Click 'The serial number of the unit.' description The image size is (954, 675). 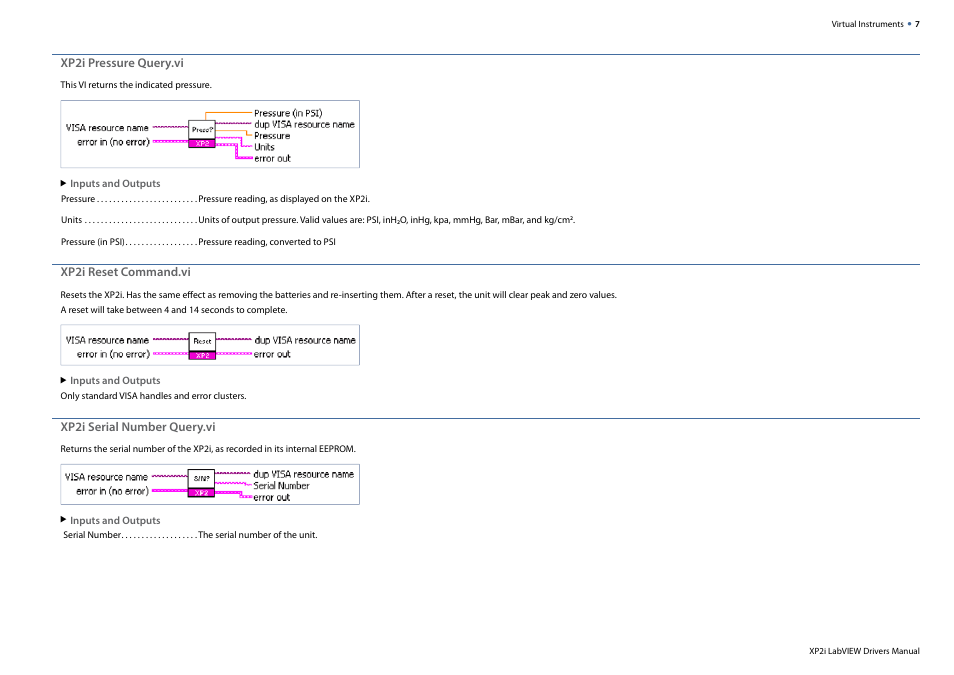[258, 535]
